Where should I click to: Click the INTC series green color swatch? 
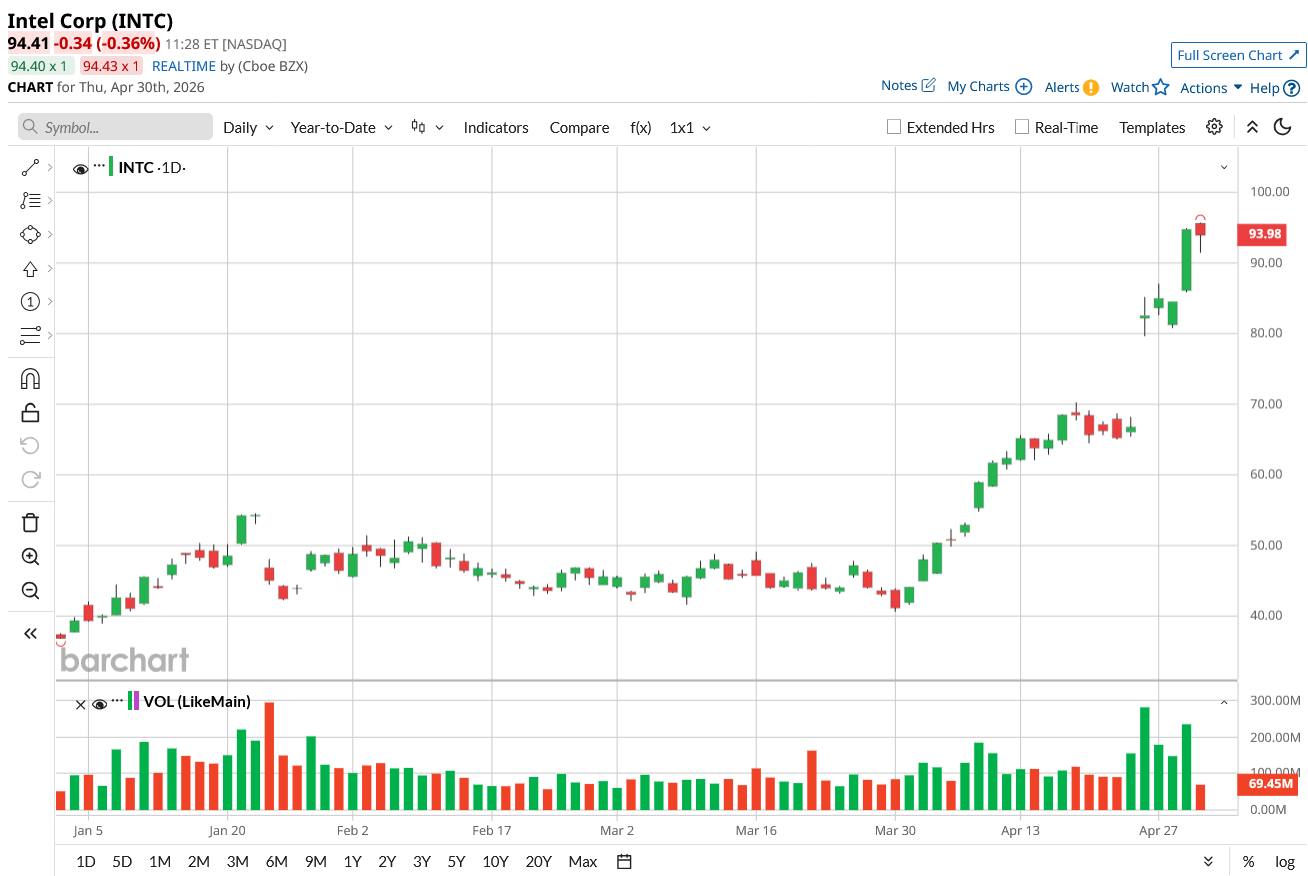(x=111, y=166)
